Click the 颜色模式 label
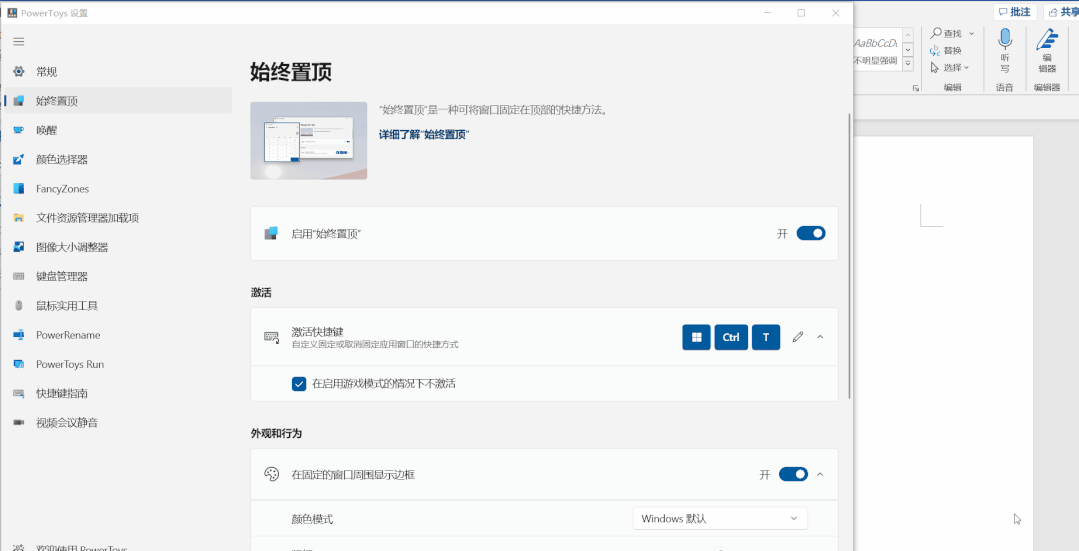1079x551 pixels. click(312, 519)
